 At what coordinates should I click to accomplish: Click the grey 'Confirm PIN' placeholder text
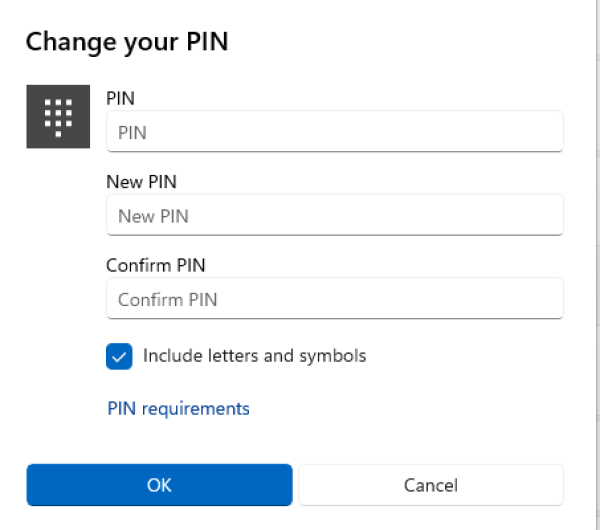[x=168, y=300]
